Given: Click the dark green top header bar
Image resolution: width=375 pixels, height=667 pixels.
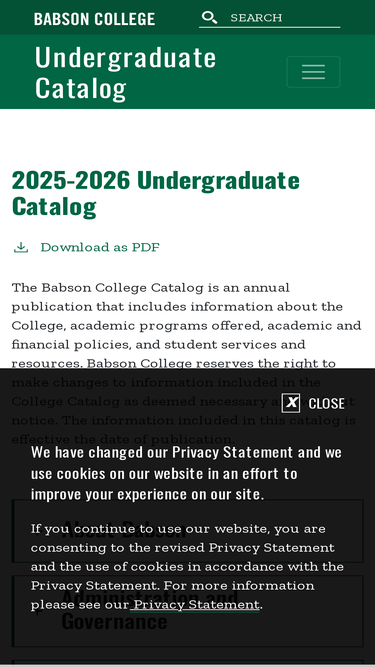Looking at the screenshot, I should coord(188,17).
